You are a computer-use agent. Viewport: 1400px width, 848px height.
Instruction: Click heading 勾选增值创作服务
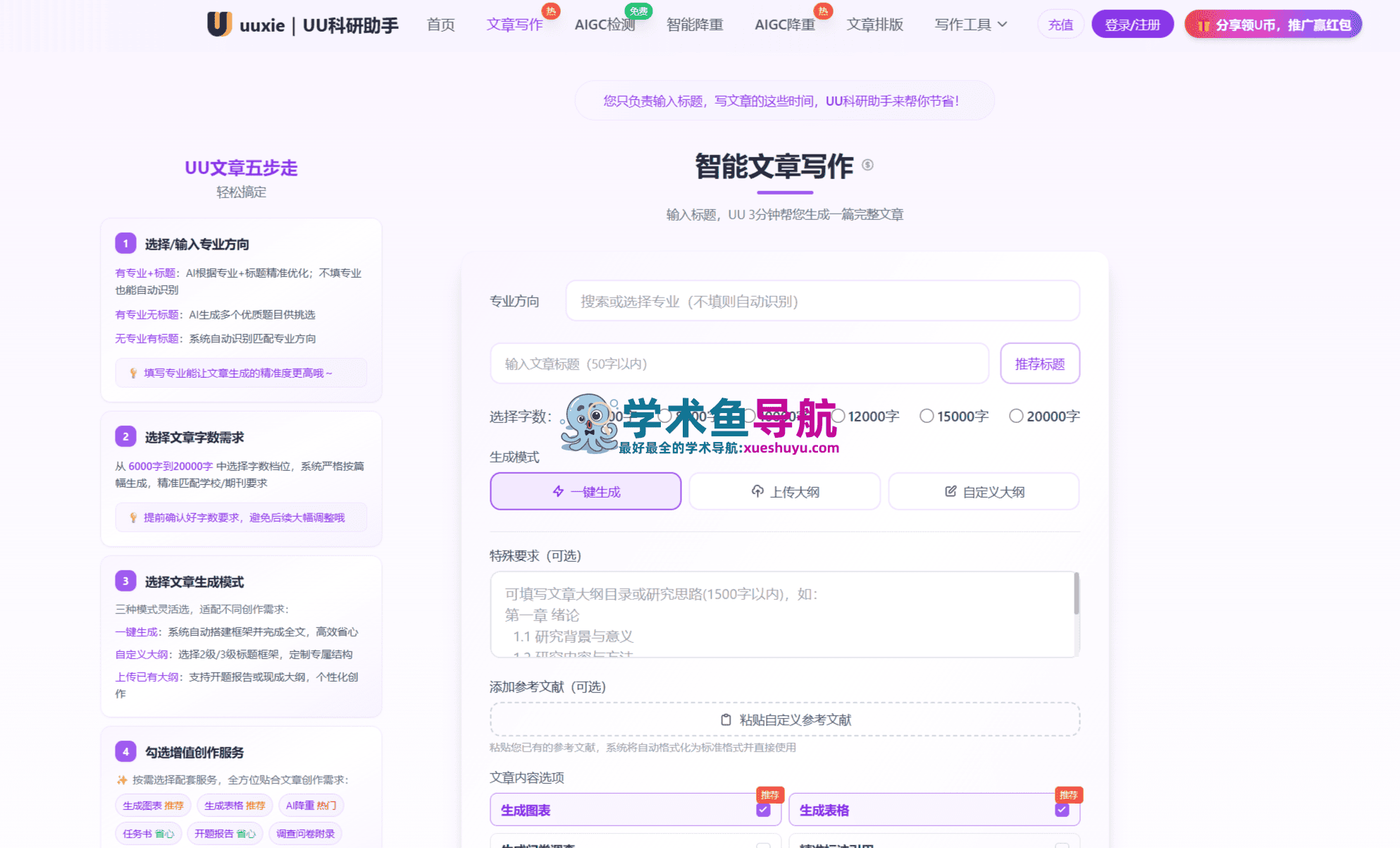click(194, 752)
